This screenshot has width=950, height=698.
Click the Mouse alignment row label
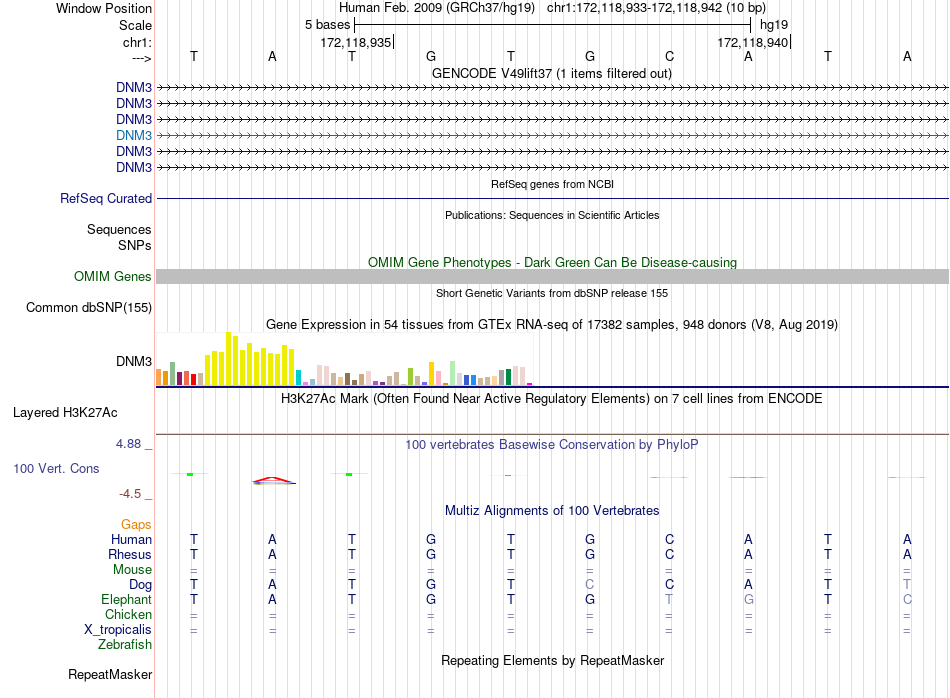[x=133, y=570]
